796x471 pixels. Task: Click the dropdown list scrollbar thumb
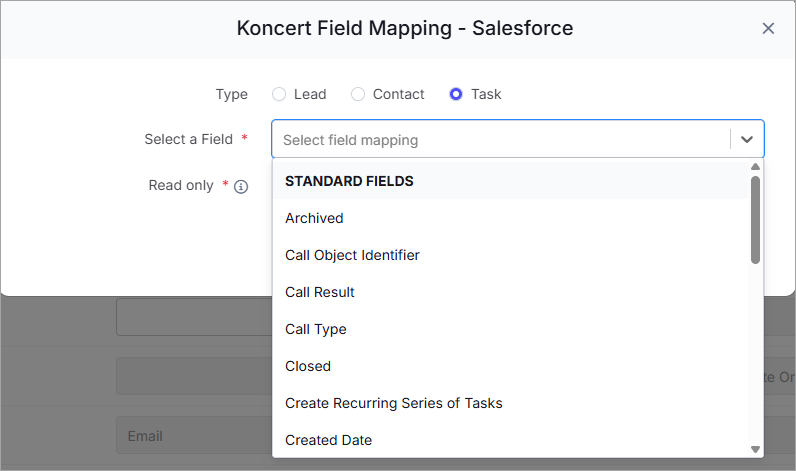pos(755,220)
